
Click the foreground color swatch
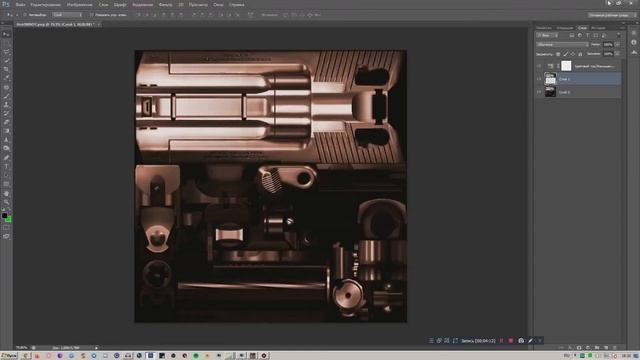click(4, 216)
